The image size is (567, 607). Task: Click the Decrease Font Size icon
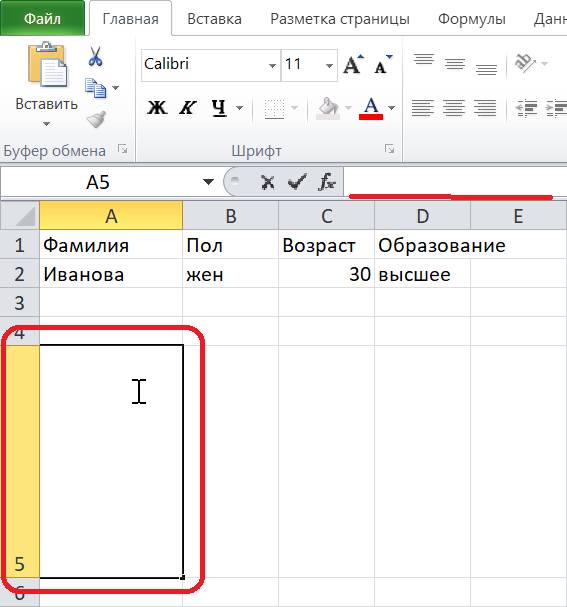[x=383, y=65]
